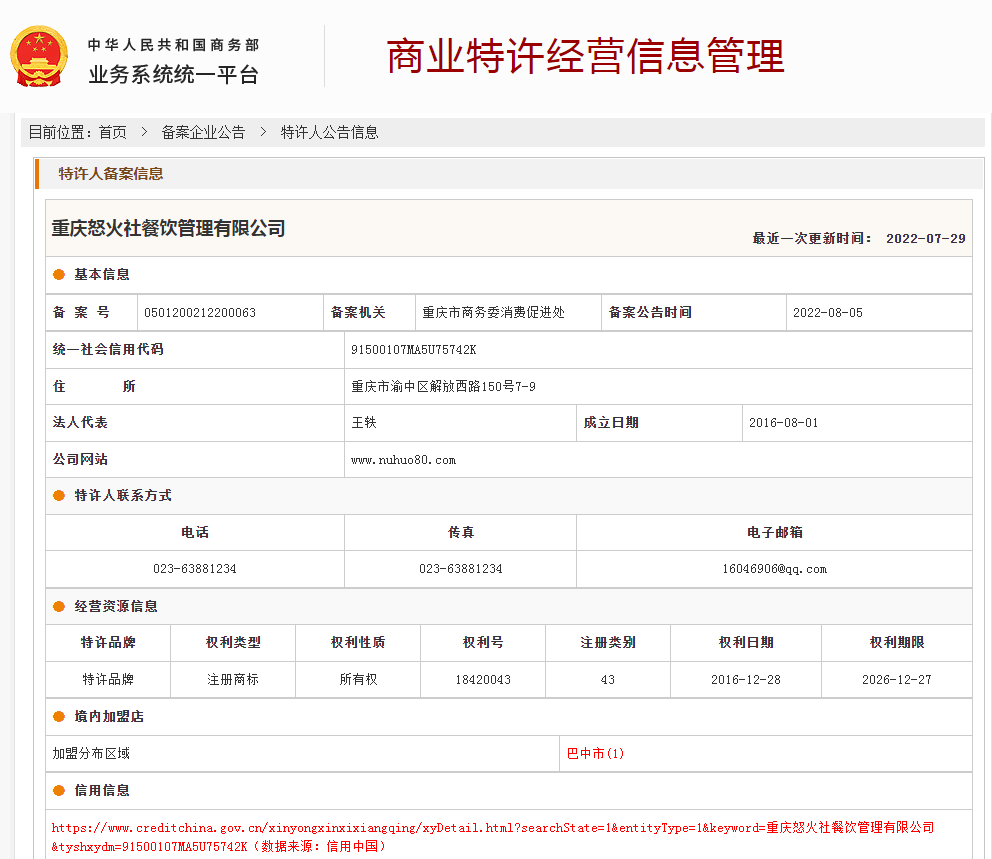Click email address 16046906@qq.com
Viewport: 992px width, 859px height.
click(774, 569)
